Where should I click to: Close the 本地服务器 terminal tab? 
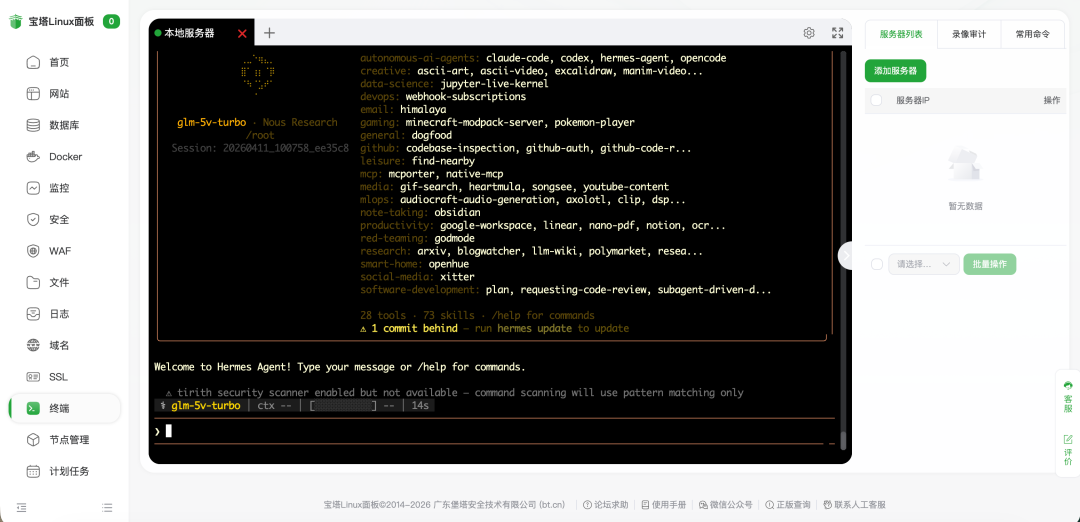tap(242, 34)
